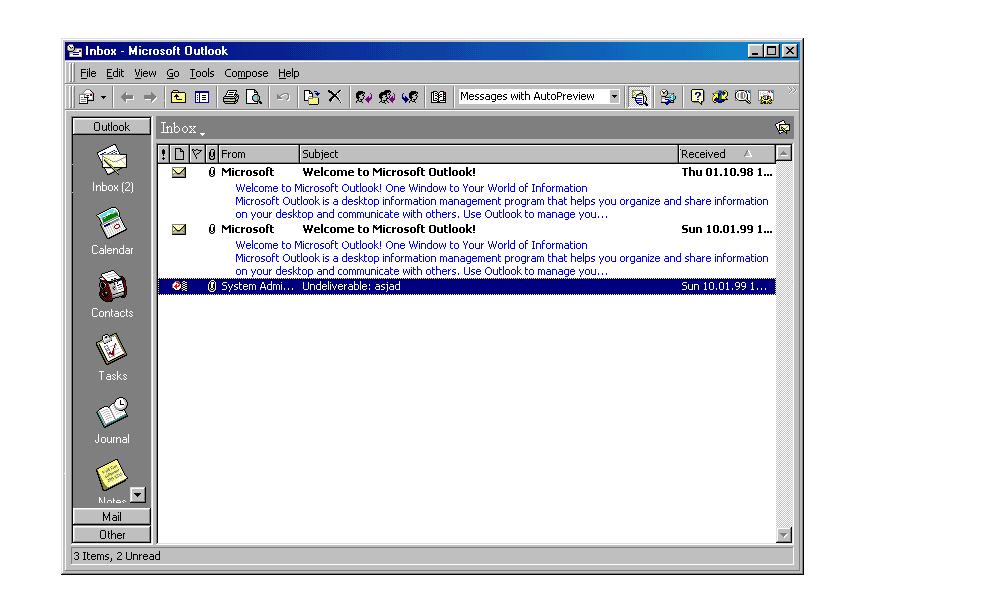Open the Compose menu
Viewport: 985px width, 599px height.
pos(246,73)
